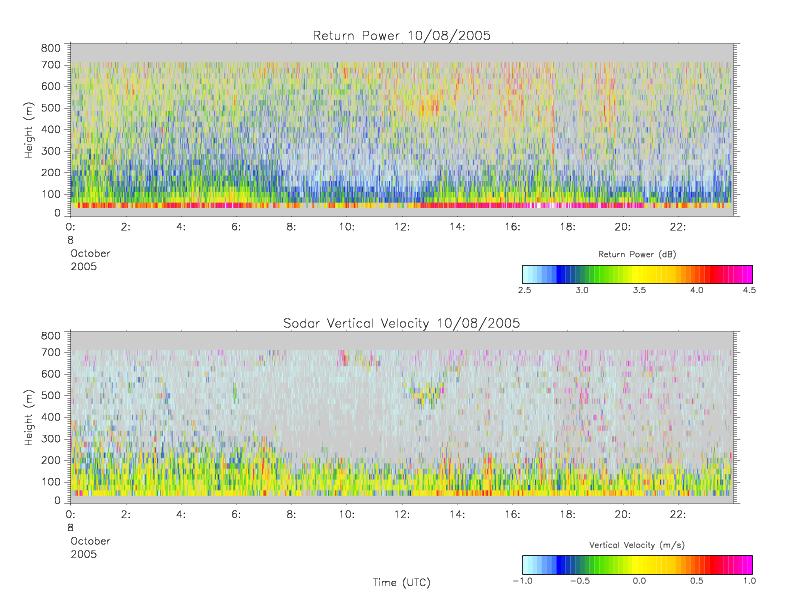The width and height of the screenshot is (791, 611).
Task: Click inside the Return Power data plot area
Action: coord(402,130)
